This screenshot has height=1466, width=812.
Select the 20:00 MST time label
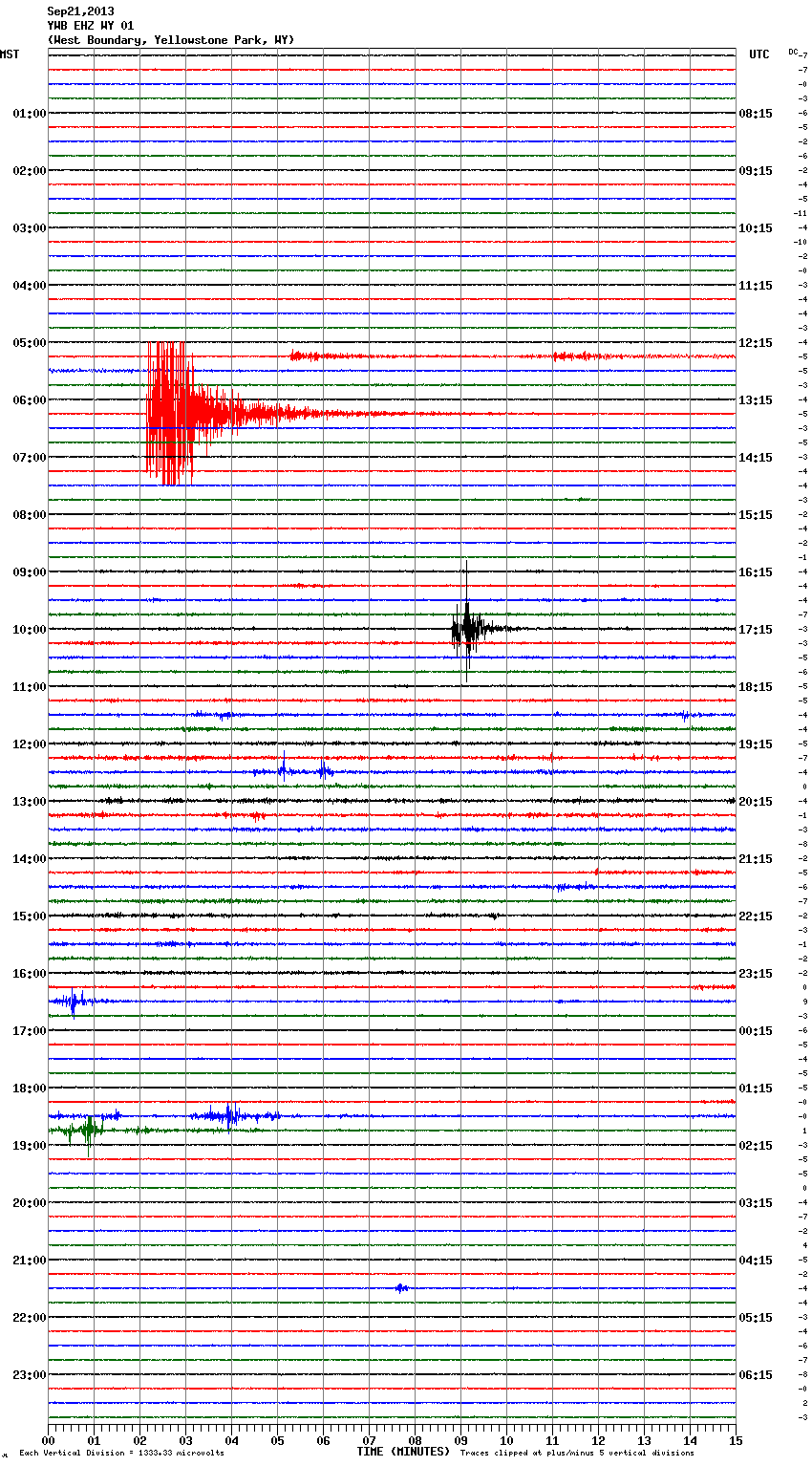coord(30,1203)
